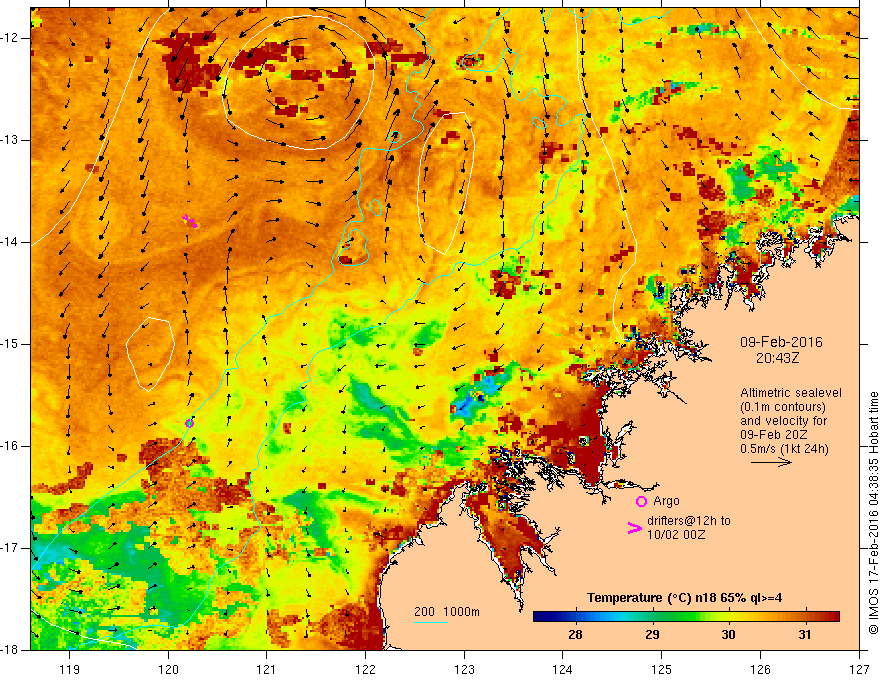Click the latitude label '-12'
880x680 pixels.
[10, 38]
